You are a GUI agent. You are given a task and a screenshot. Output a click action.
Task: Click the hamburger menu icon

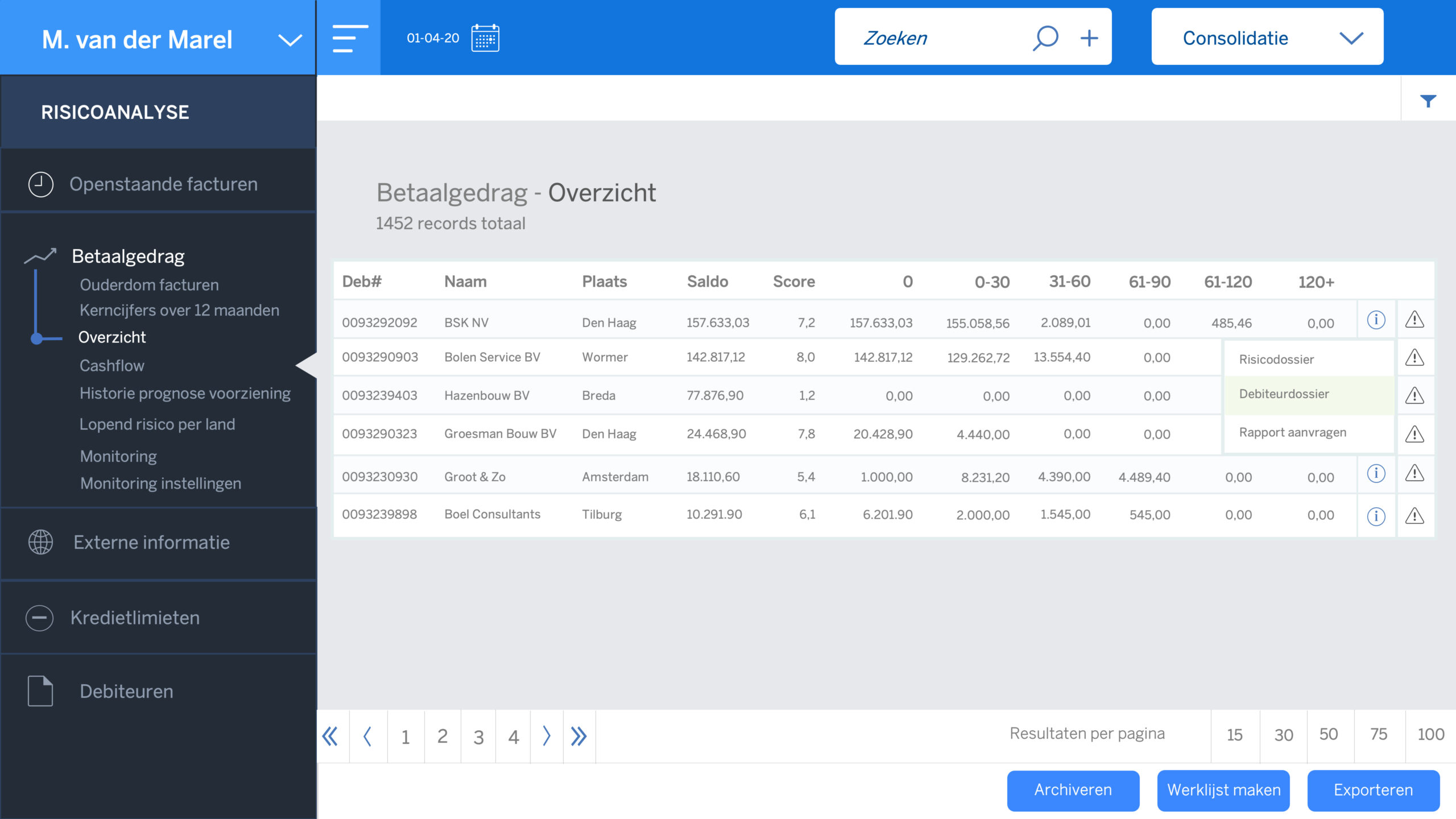349,38
